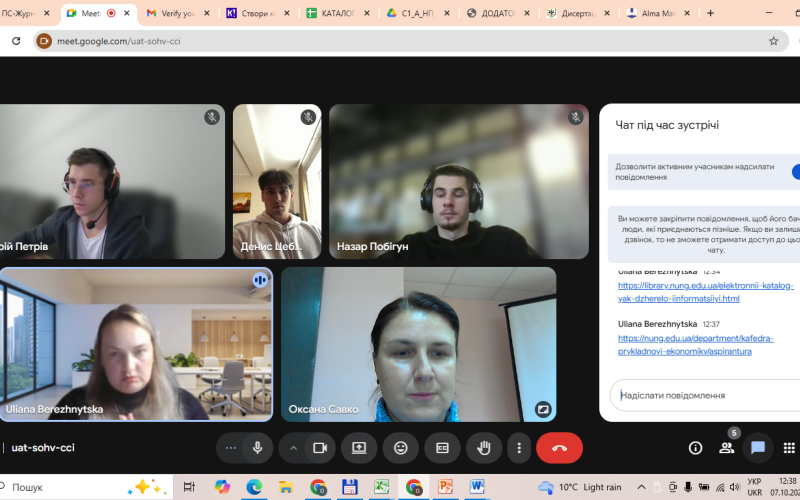
Task: Open more options three-dot call menu
Action: 518,448
